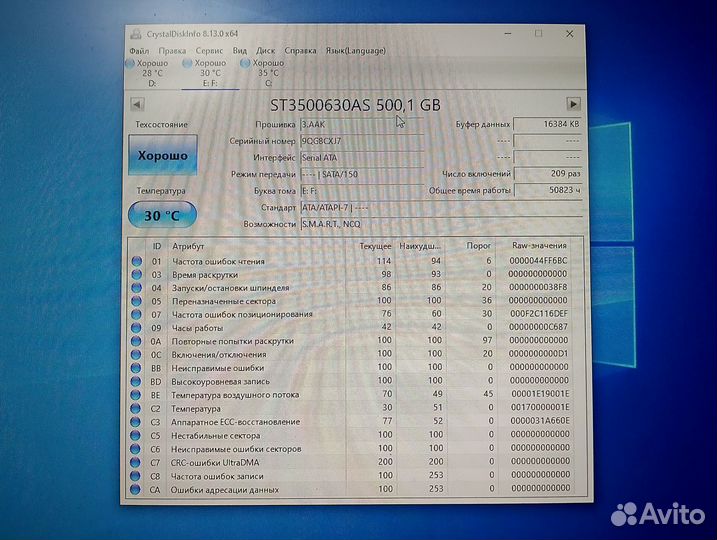This screenshot has width=717, height=540.
Task: Click status icon for Нестабильные сектора
Action: pos(135,435)
